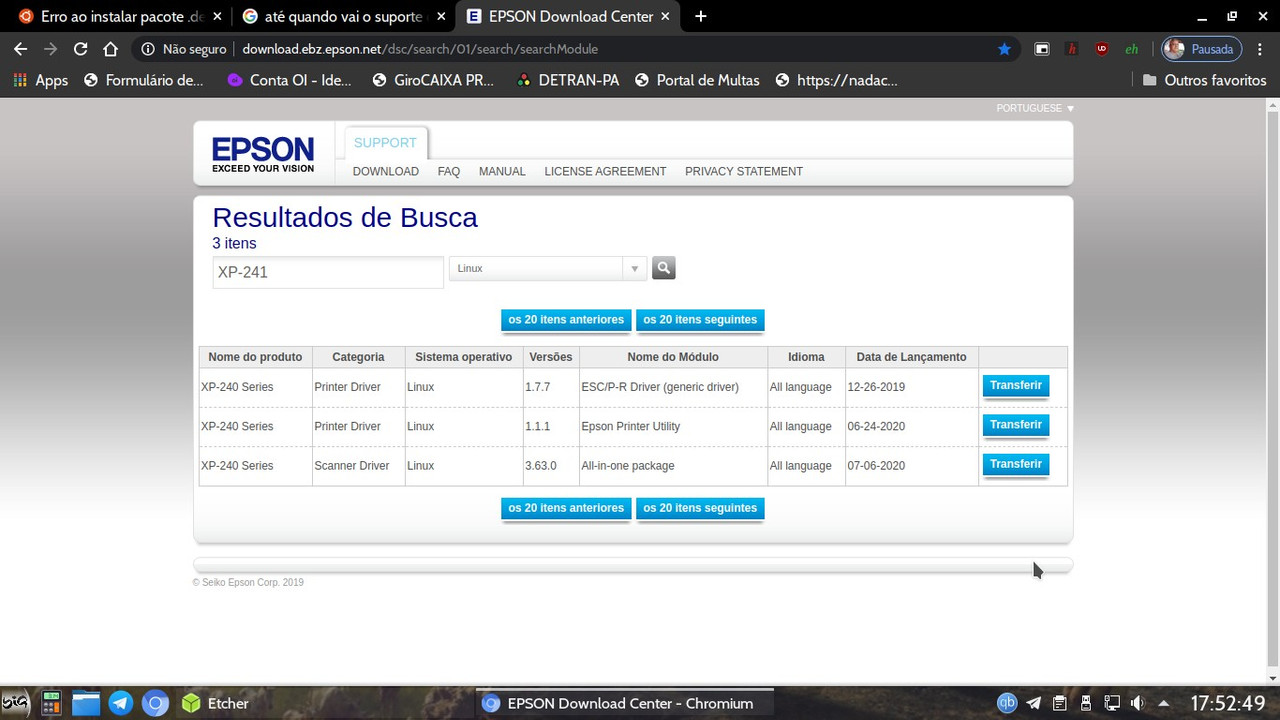Image resolution: width=1280 pixels, height=720 pixels.
Task: Close the EPSON Download Center tab
Action: [665, 16]
